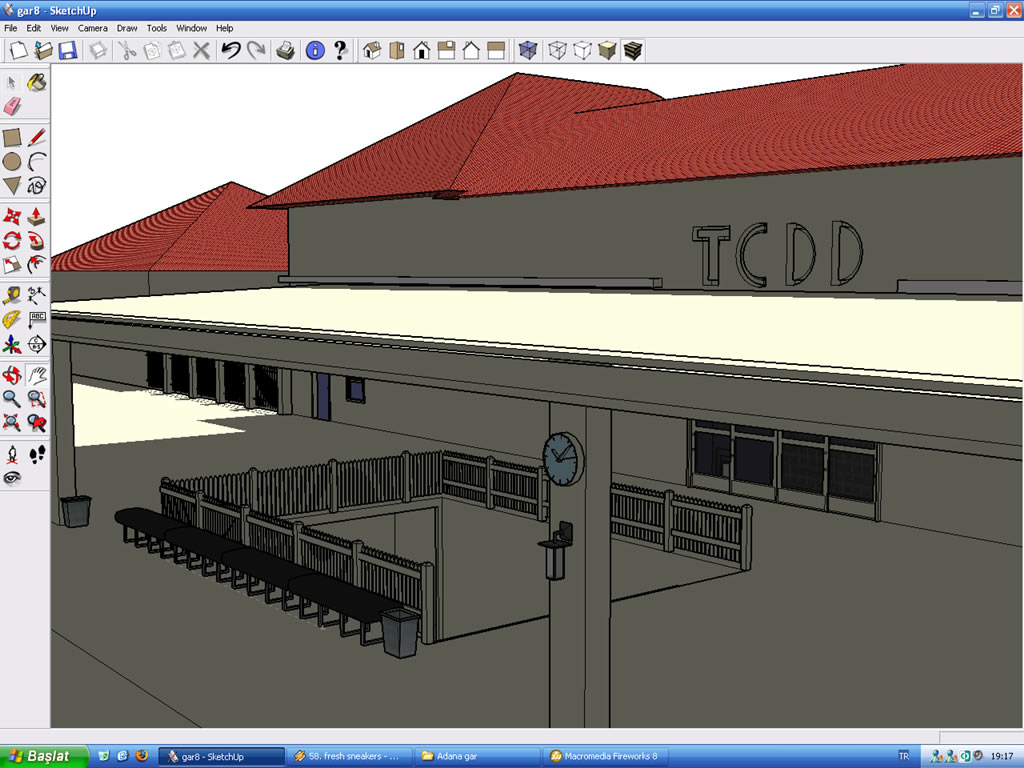Select the Paint Bucket tool
Image resolution: width=1024 pixels, height=768 pixels.
coord(37,82)
